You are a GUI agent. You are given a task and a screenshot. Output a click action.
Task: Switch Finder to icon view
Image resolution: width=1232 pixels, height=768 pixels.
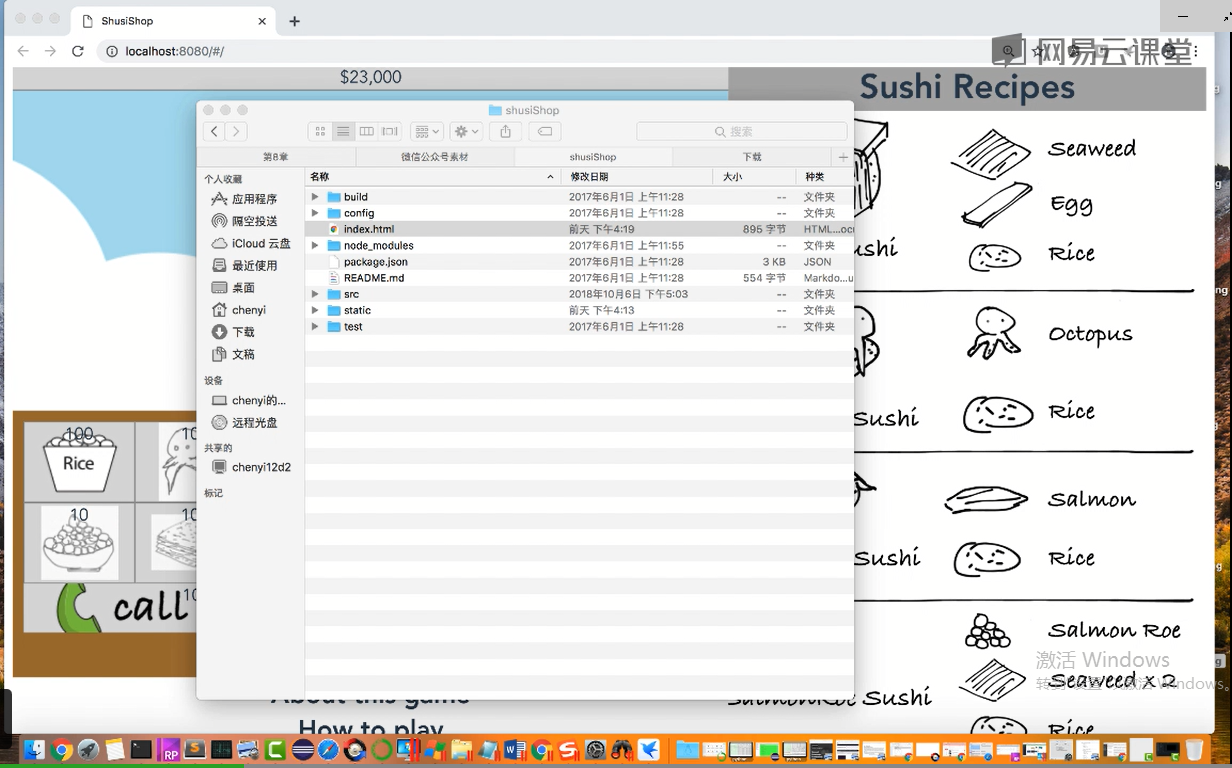pyautogui.click(x=320, y=132)
